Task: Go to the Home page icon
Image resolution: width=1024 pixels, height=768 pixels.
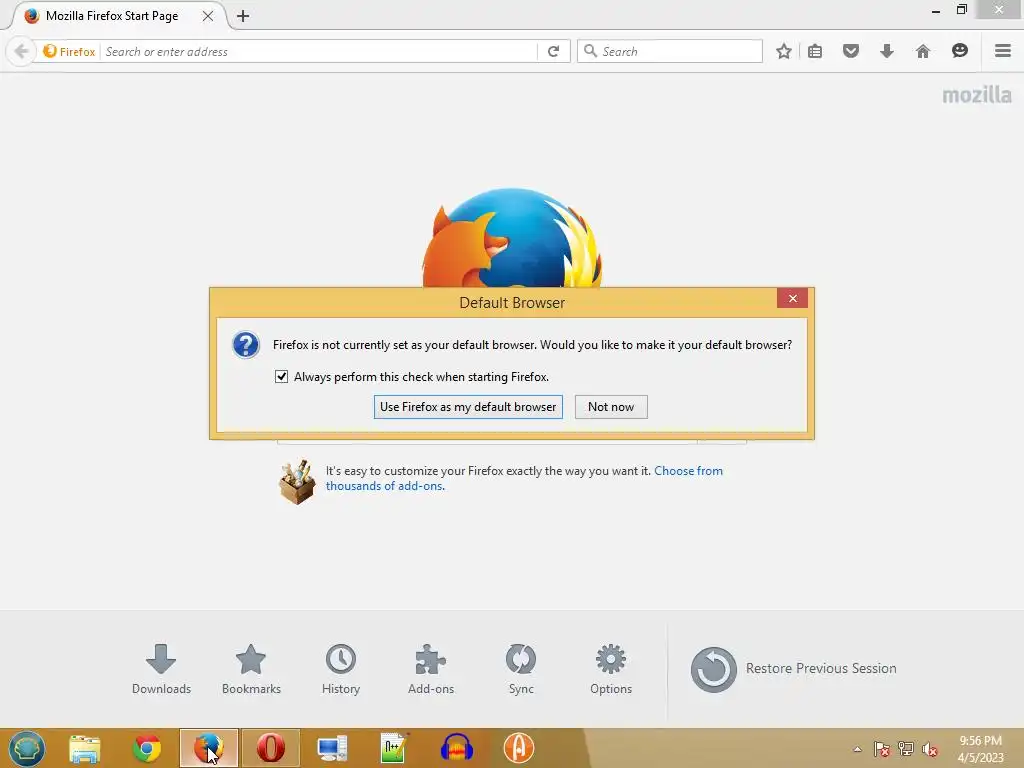Action: pyautogui.click(x=922, y=51)
